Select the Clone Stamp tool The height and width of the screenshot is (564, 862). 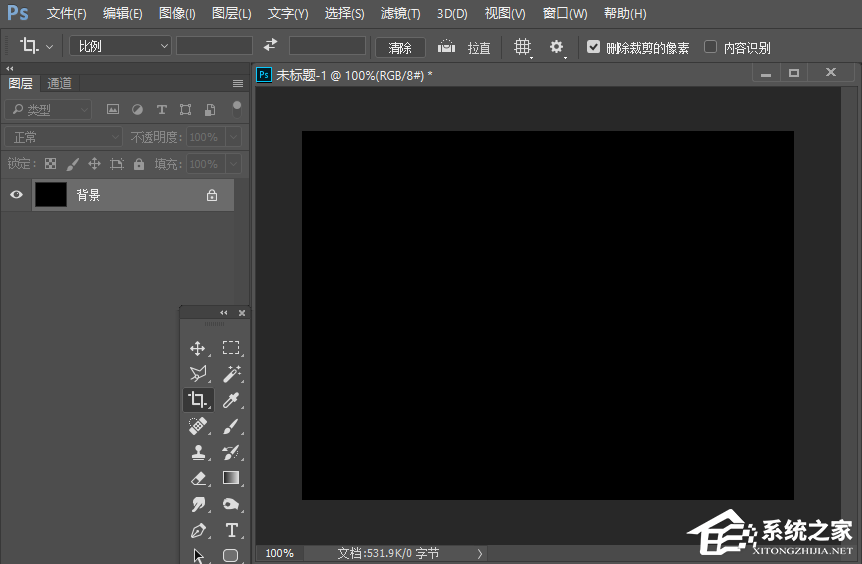tap(198, 452)
